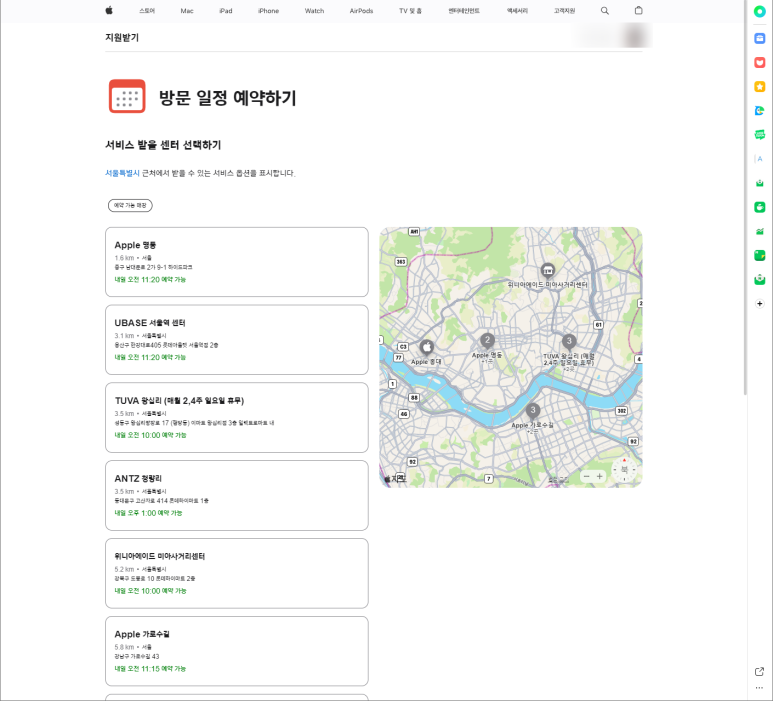
Task: Go to 고객지원 in the navigation bar
Action: click(564, 10)
